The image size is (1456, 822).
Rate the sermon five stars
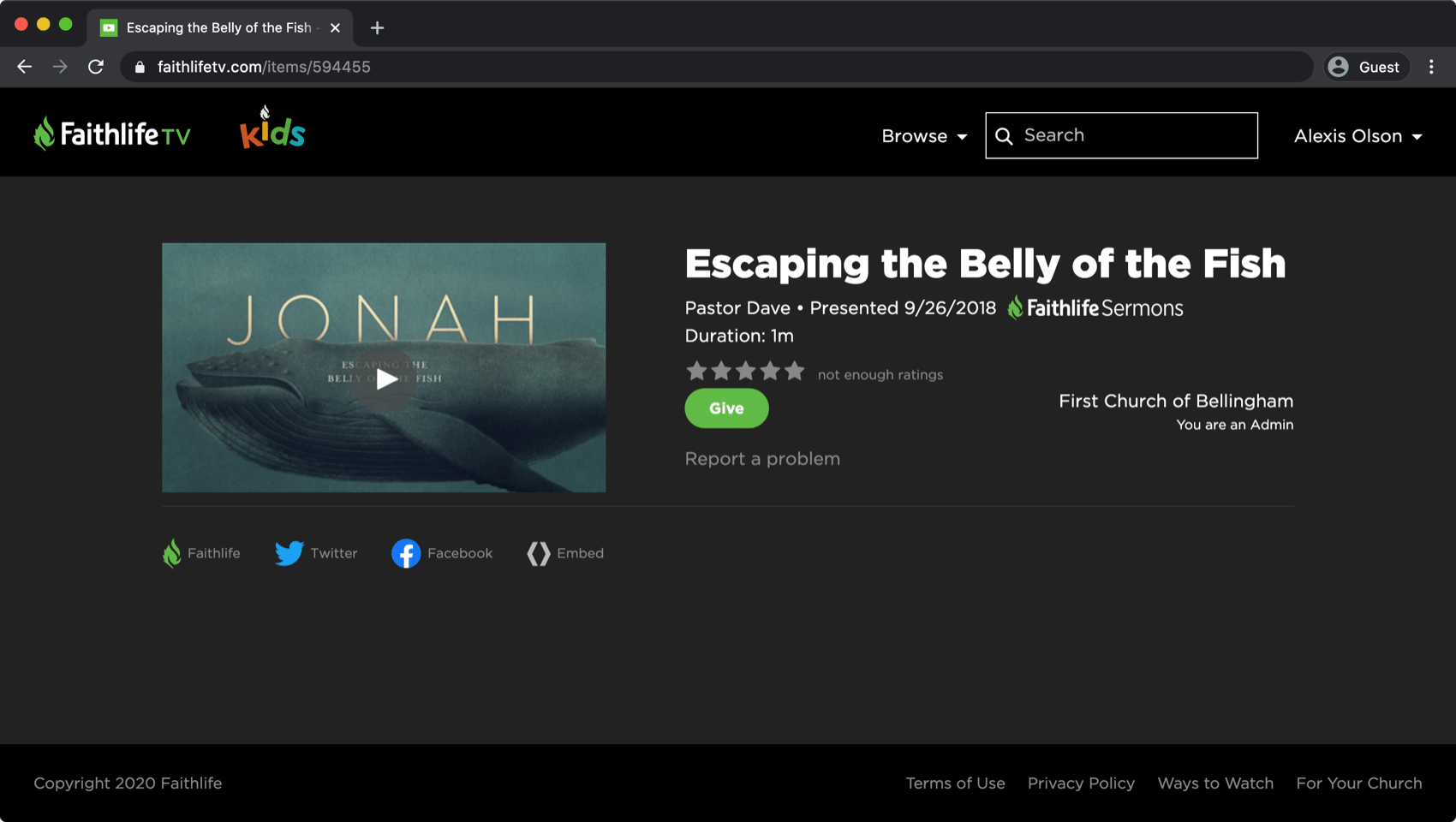point(795,371)
